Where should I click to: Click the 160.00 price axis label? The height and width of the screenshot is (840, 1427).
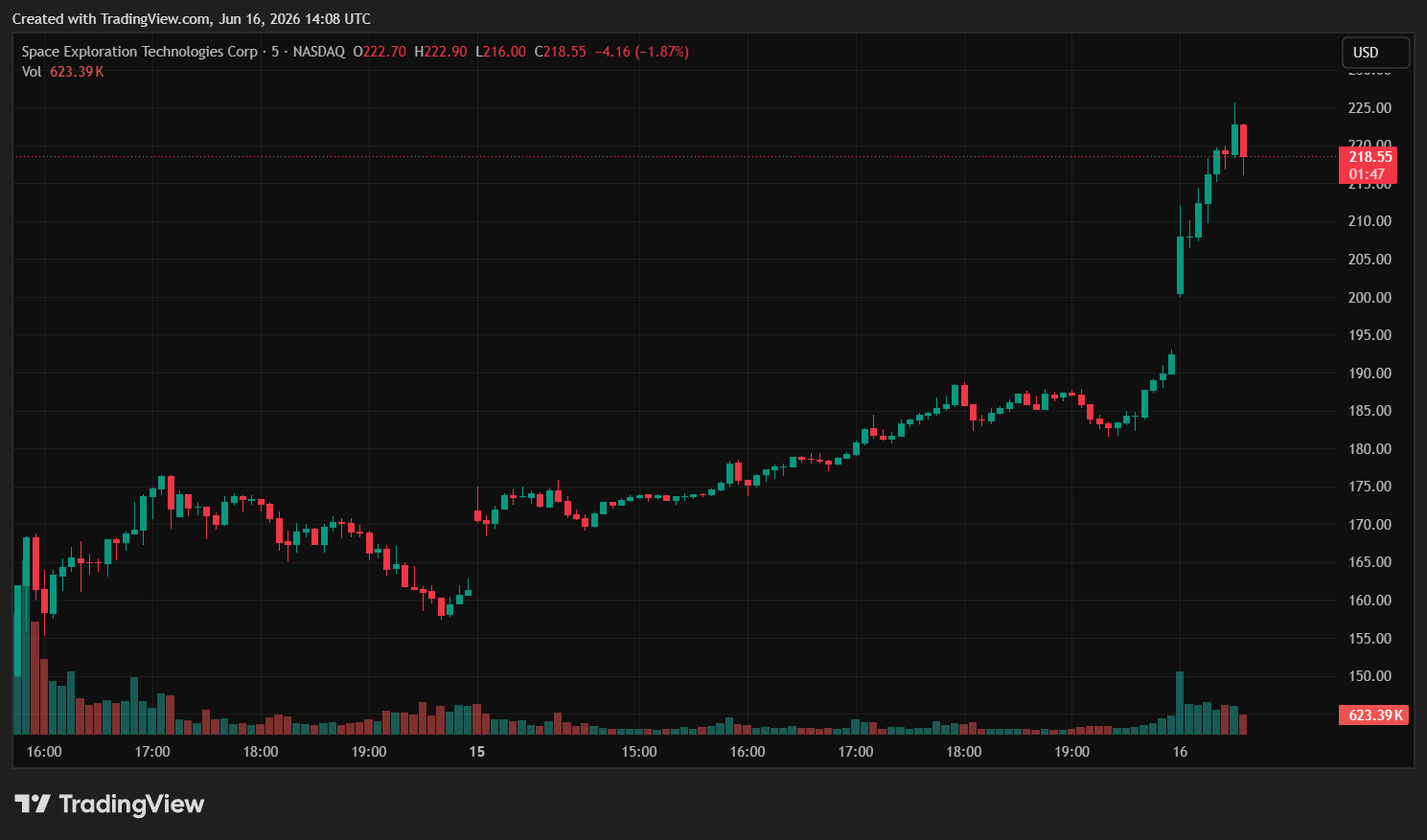[x=1369, y=601]
